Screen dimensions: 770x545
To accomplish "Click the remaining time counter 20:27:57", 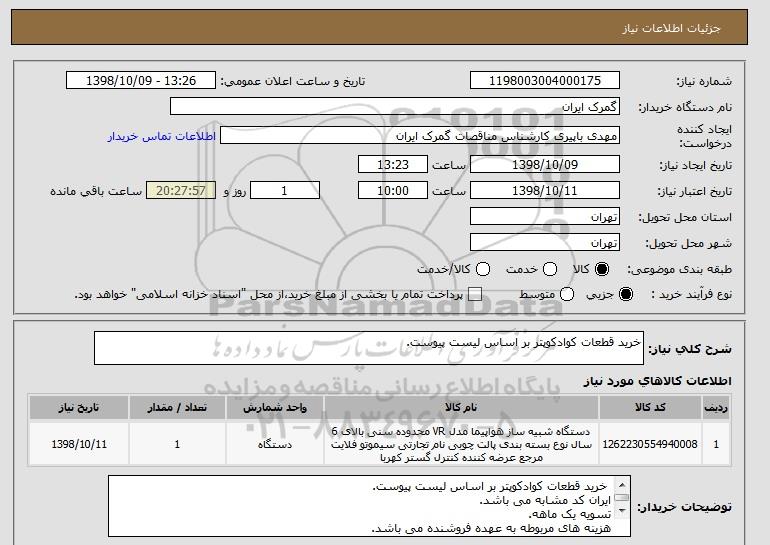I will (x=181, y=191).
